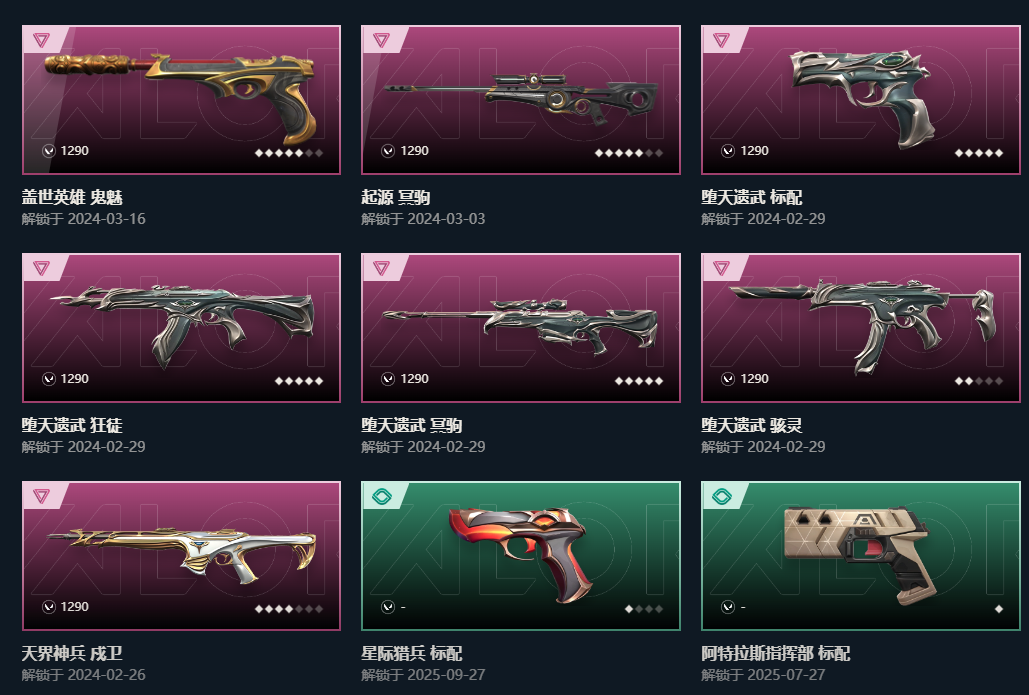Click the green tier icon on 星际猎兵 标配 card
The height and width of the screenshot is (695, 1029).
pos(381,496)
